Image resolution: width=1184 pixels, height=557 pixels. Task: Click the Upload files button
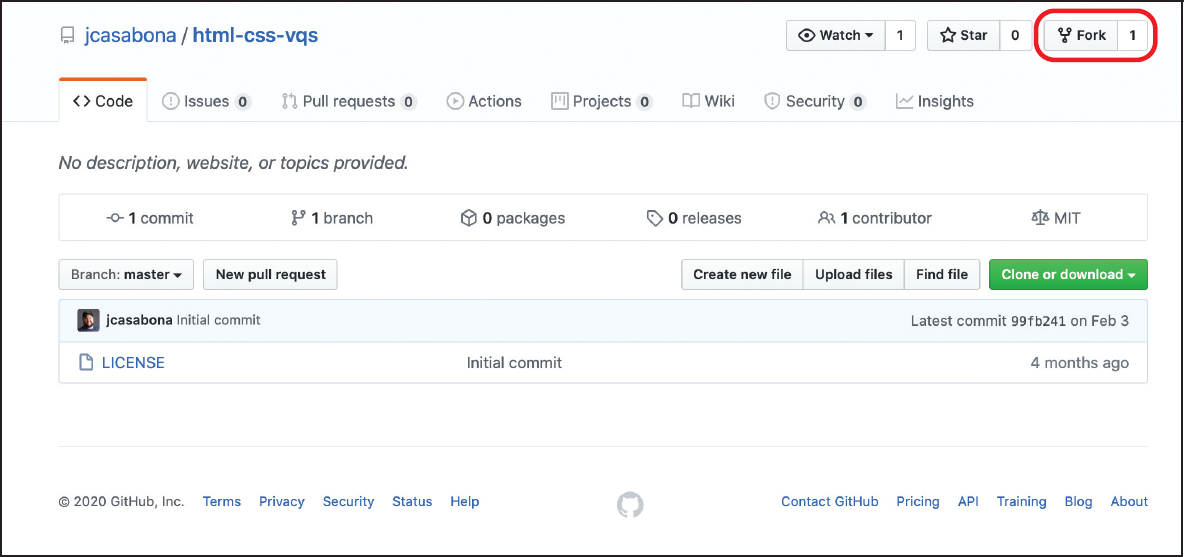pos(854,275)
